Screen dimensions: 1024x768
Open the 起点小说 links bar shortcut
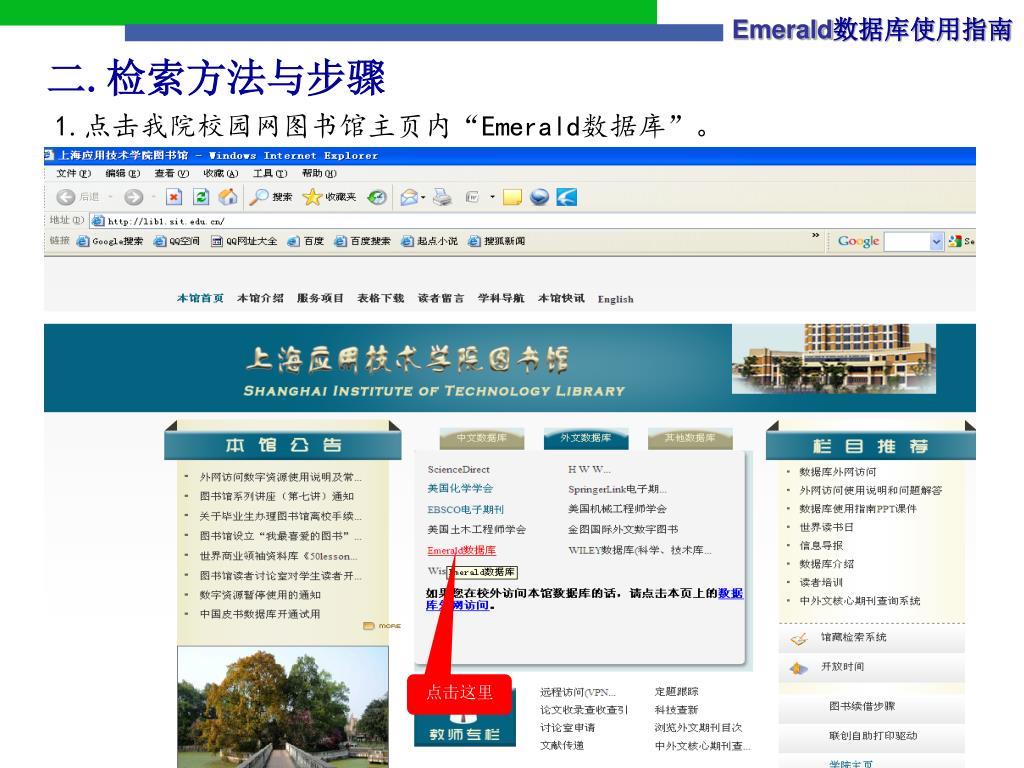point(429,241)
